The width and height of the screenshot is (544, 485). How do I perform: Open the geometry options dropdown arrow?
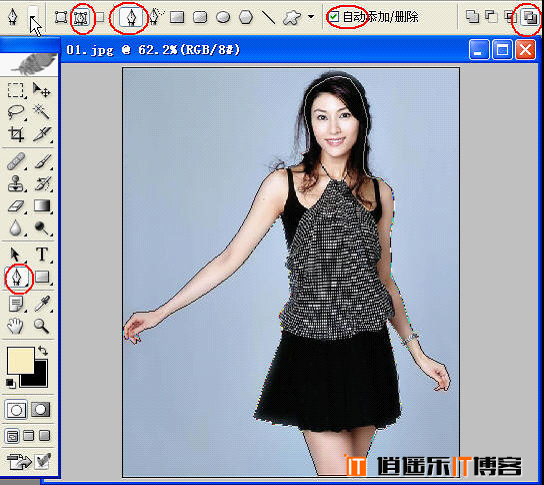[311, 16]
